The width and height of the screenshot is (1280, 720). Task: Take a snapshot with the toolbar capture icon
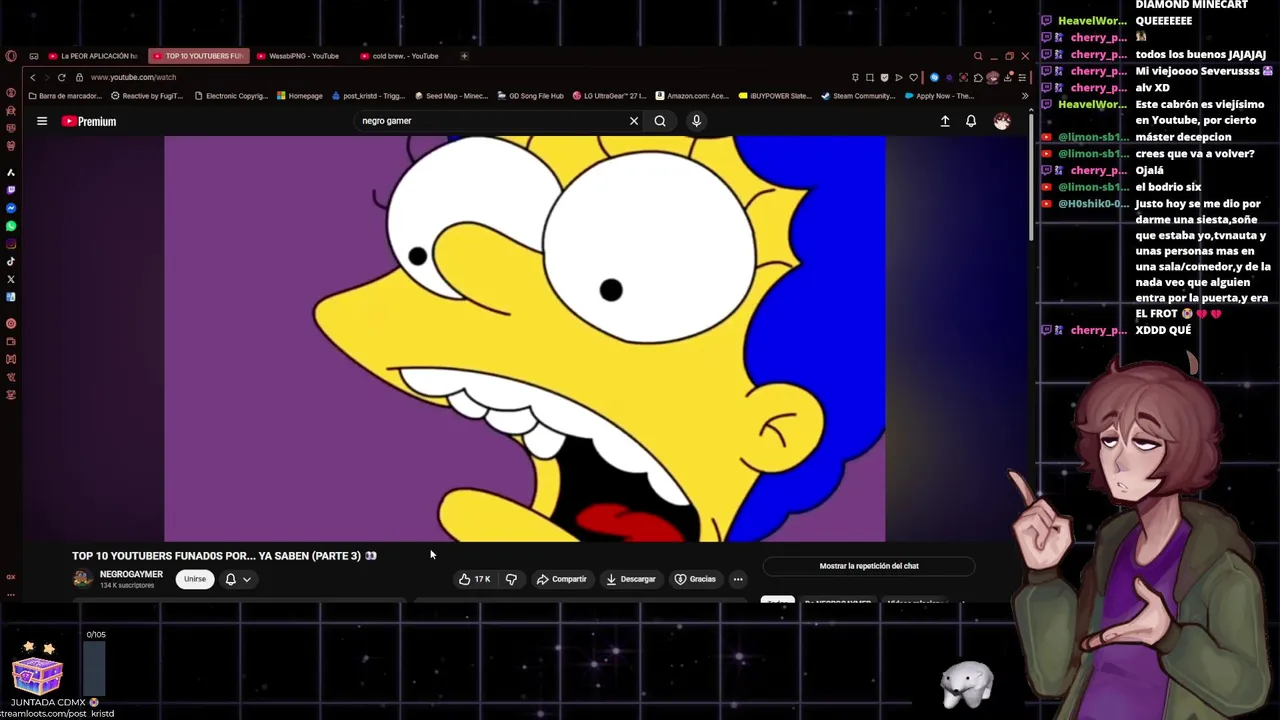click(870, 77)
